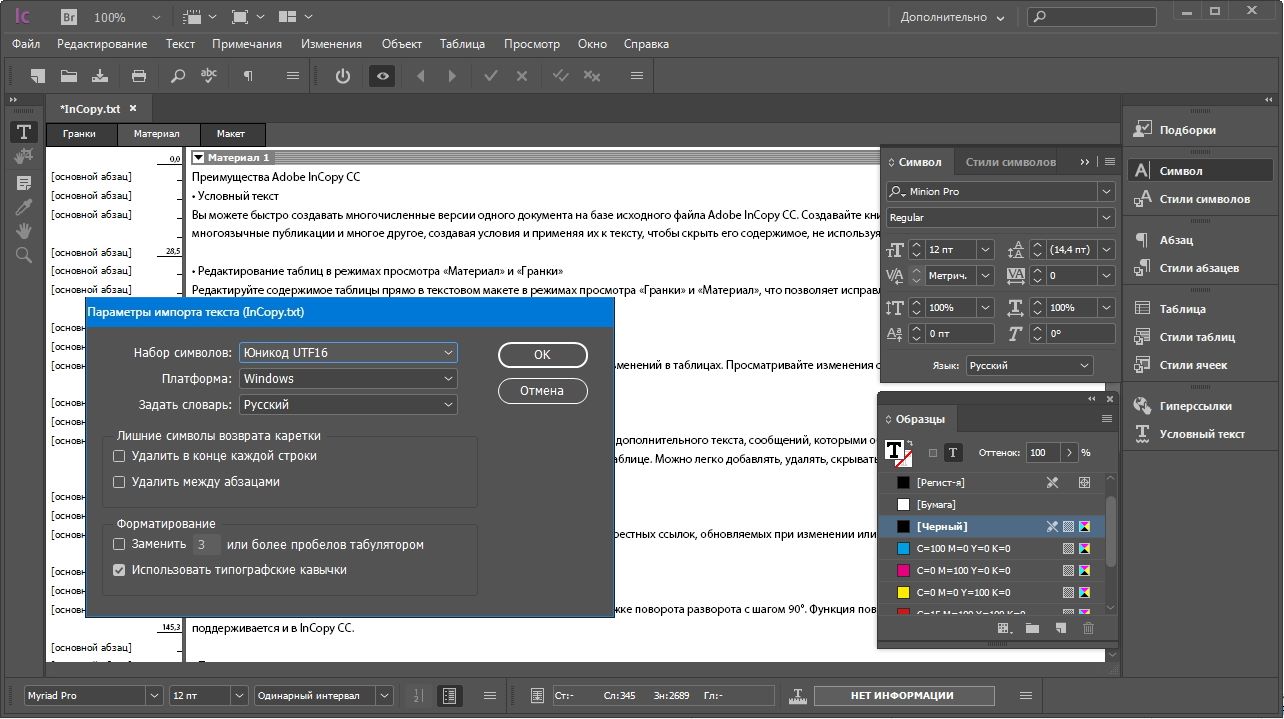Click the tab count number input field

coord(206,545)
